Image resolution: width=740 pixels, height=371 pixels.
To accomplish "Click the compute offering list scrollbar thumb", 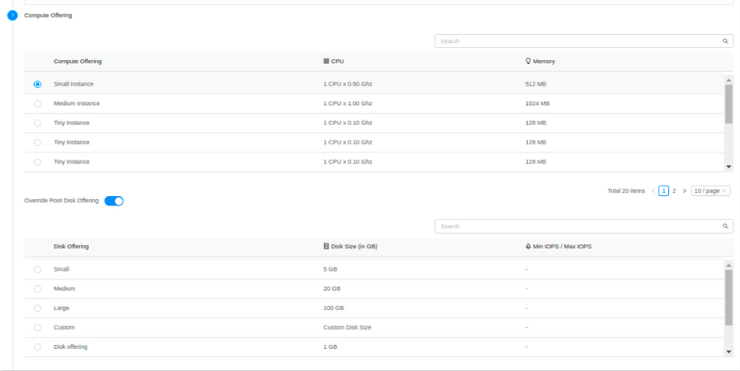I will coord(729,104).
